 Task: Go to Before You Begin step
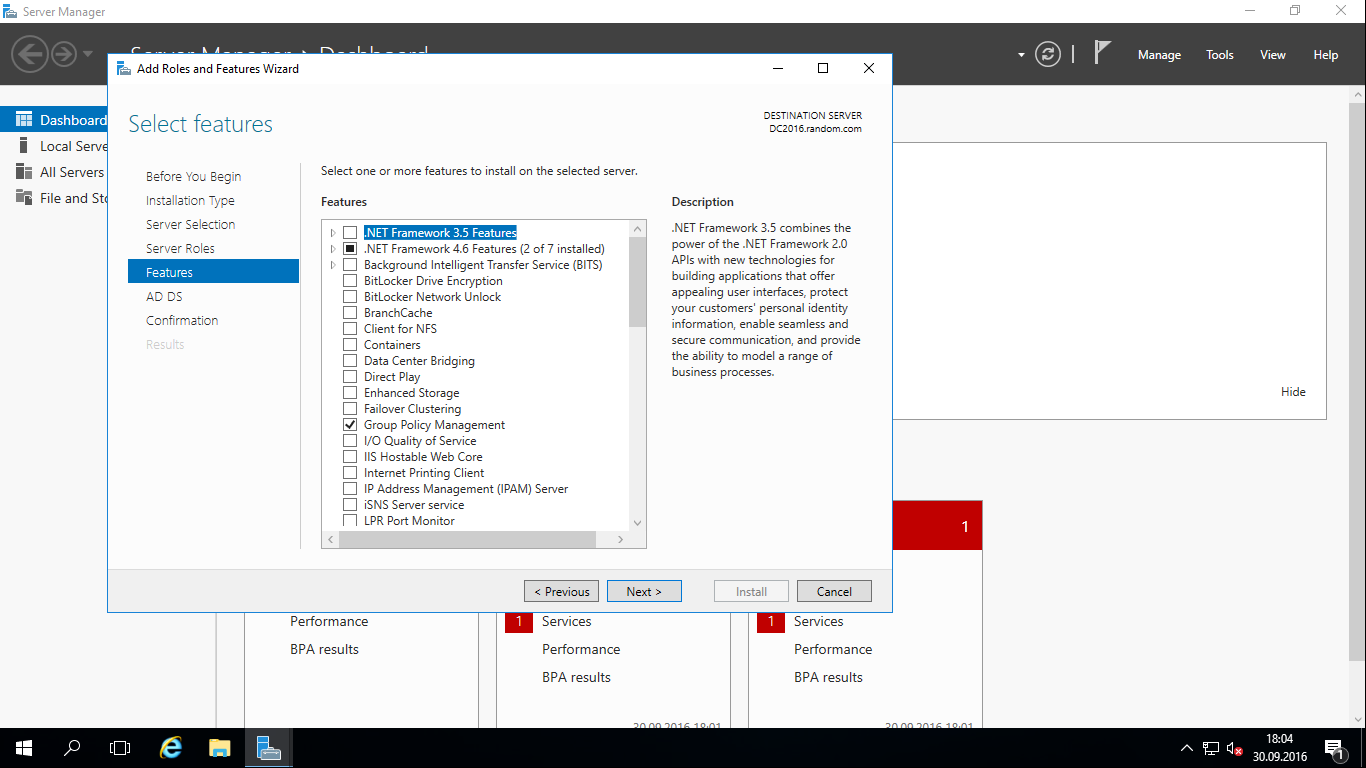click(x=193, y=177)
